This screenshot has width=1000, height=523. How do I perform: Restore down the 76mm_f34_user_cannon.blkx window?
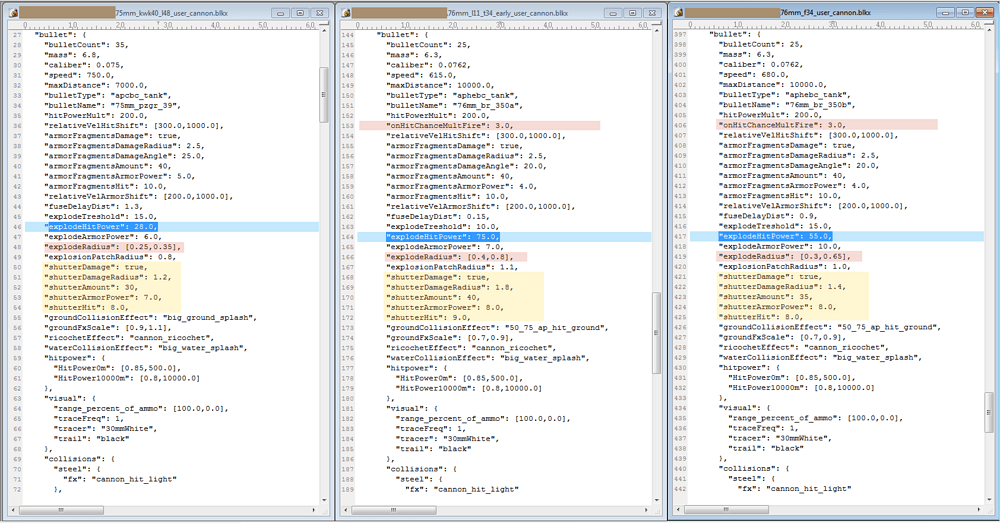966,13
